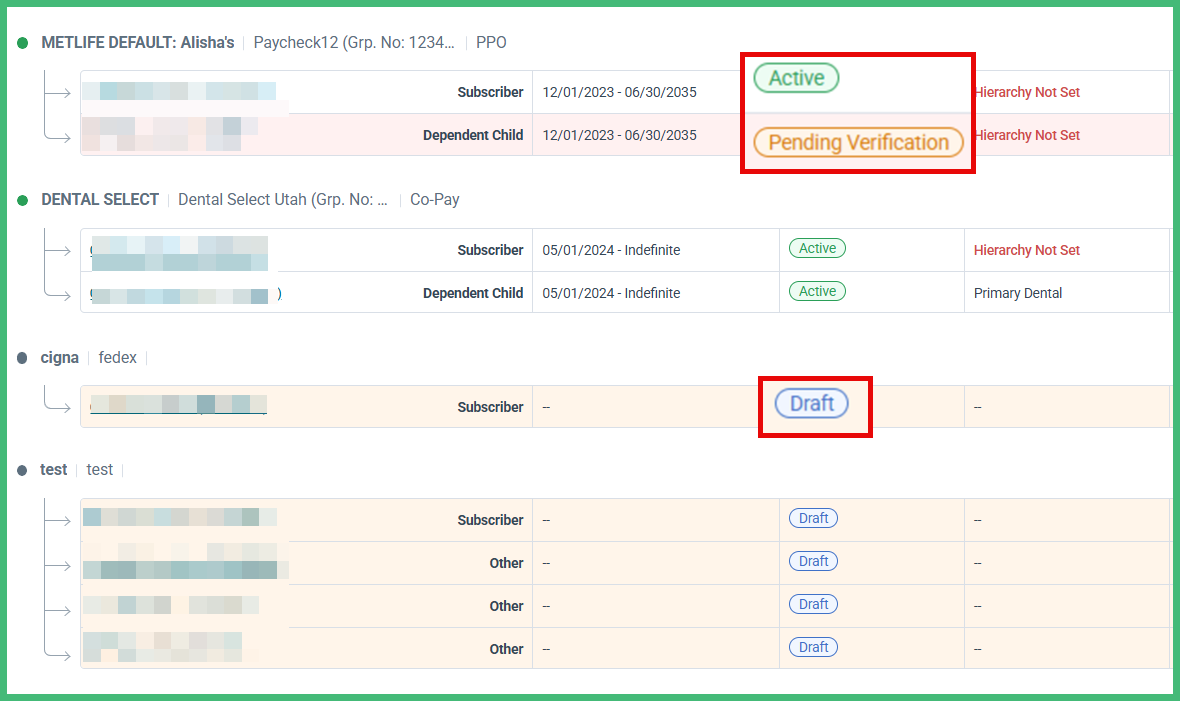Click Active badge on Dental Select Dependent Child
Screen dimensions: 1180x701
pos(817,292)
